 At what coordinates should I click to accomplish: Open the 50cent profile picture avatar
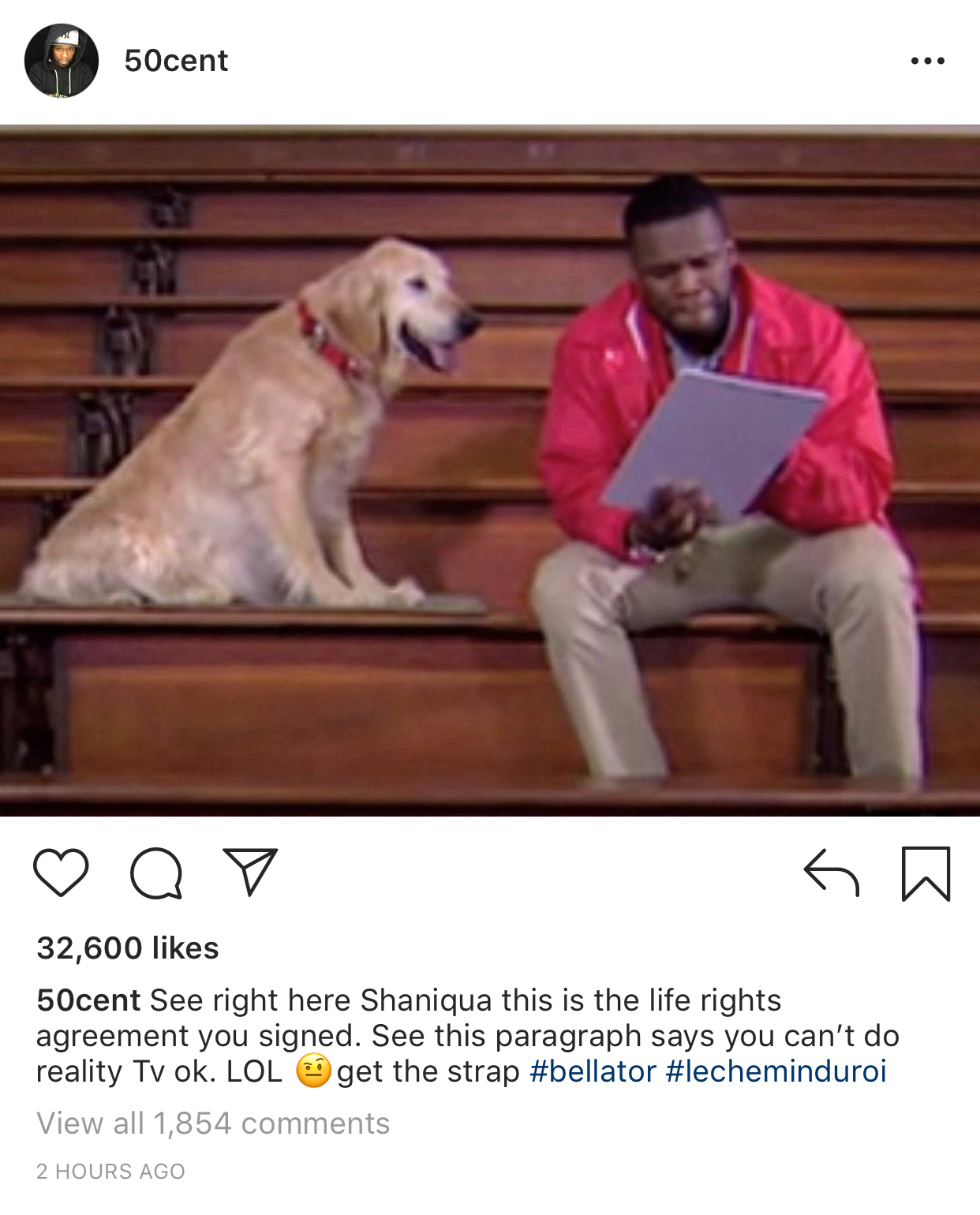click(62, 61)
